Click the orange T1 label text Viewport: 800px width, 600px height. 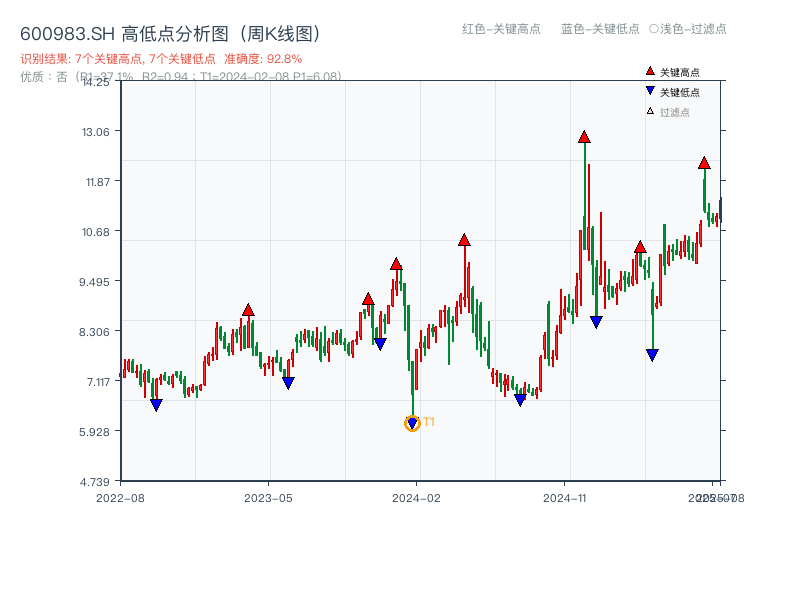coord(429,422)
